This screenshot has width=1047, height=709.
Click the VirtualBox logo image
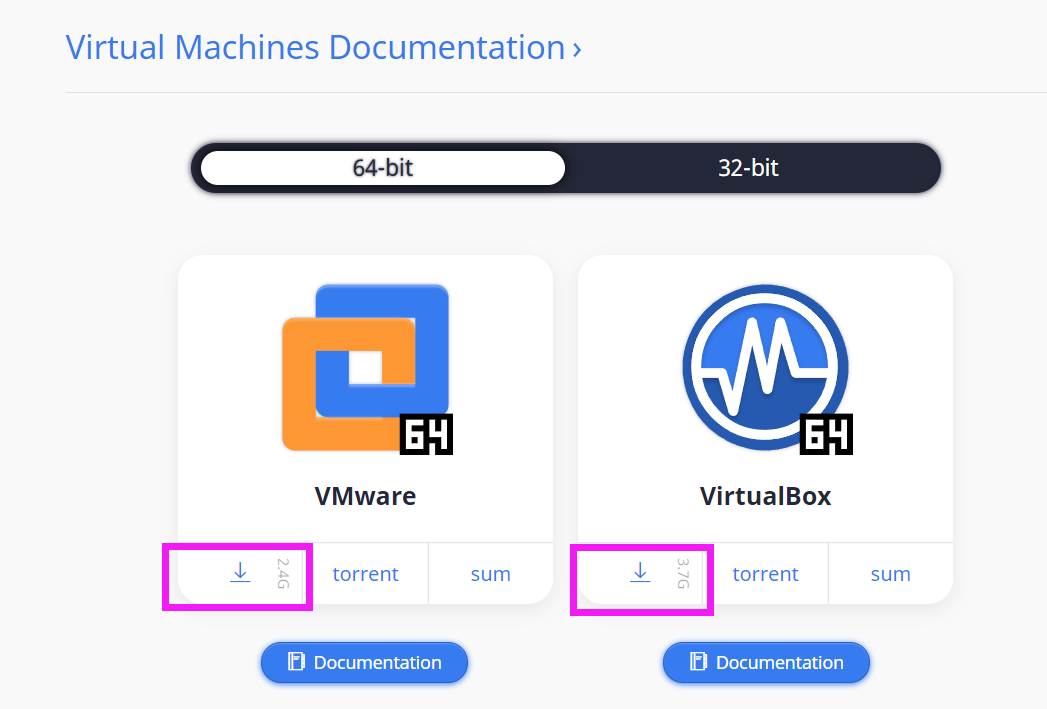[767, 369]
